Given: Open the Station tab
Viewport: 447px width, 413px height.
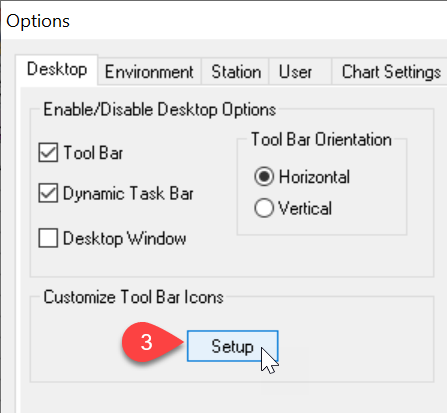Looking at the screenshot, I should [236, 72].
